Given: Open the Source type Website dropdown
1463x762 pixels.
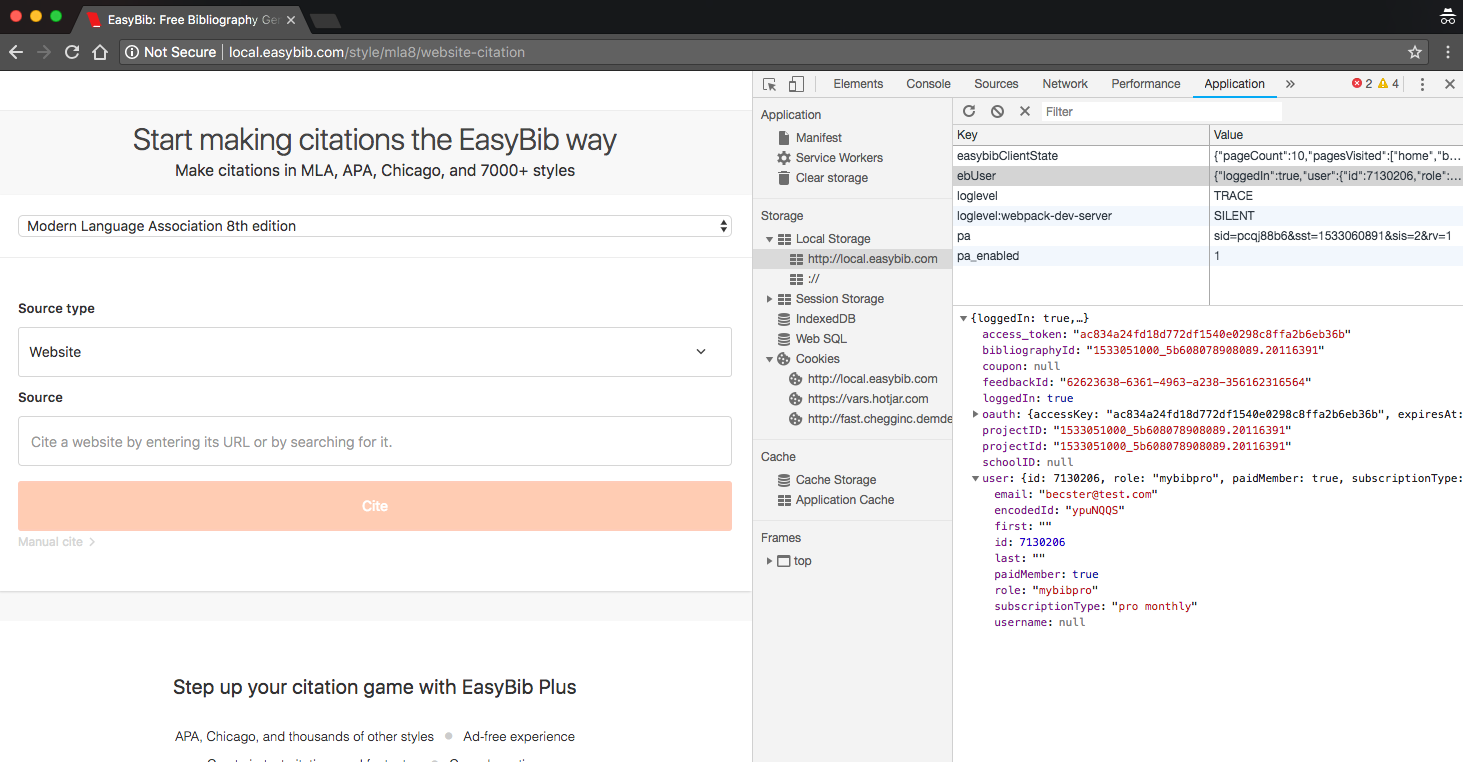Looking at the screenshot, I should [375, 352].
